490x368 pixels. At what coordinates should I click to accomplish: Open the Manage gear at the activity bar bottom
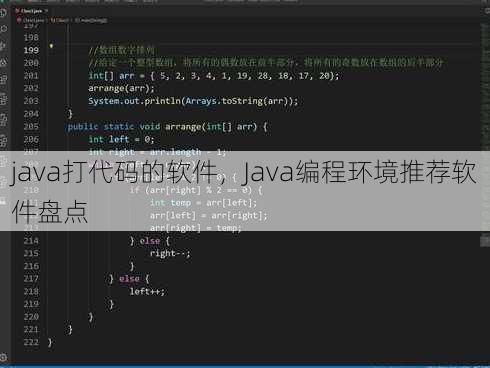[x=4, y=358]
